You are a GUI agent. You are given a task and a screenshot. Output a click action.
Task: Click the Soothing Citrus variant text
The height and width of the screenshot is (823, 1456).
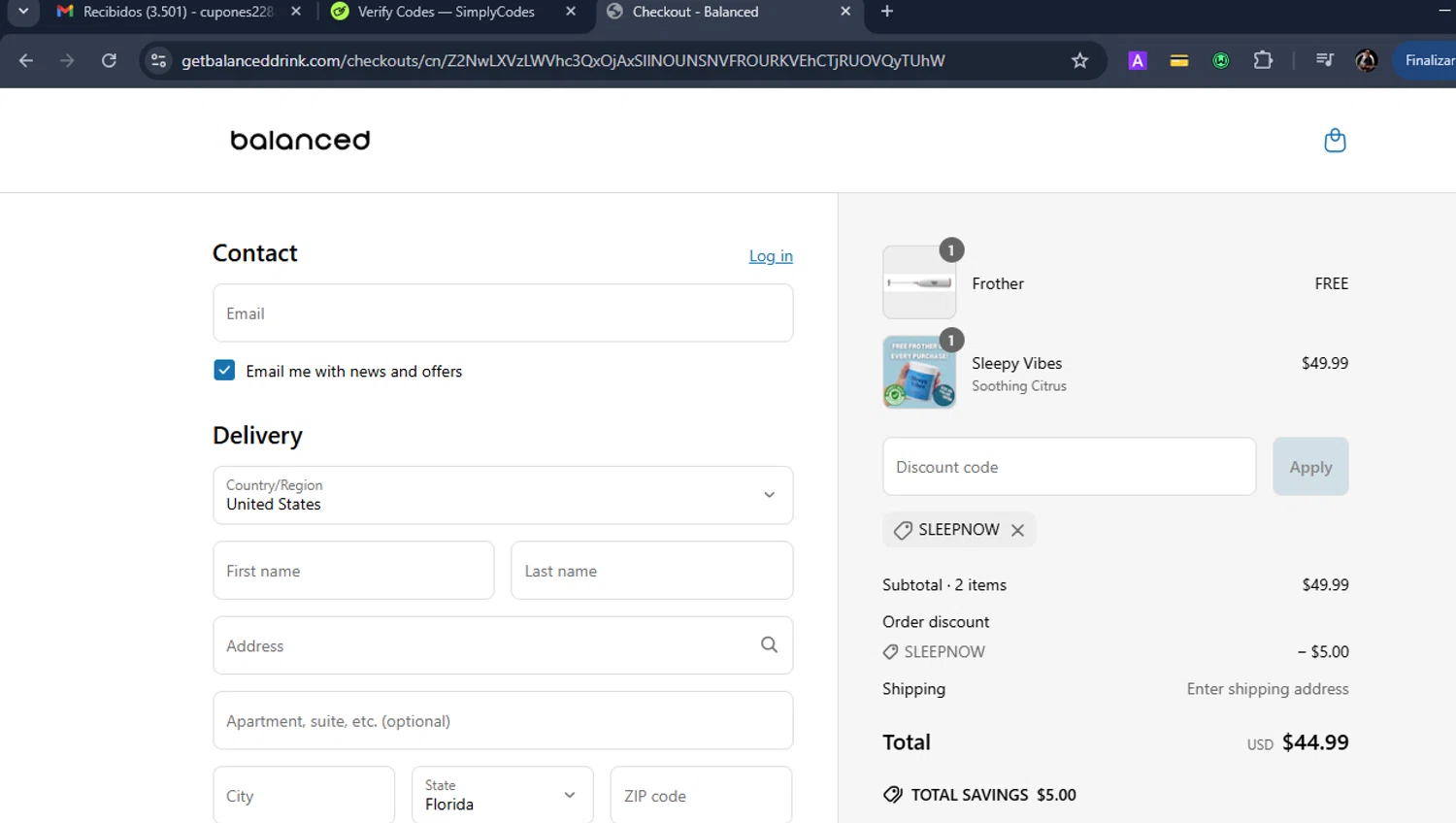1018,386
